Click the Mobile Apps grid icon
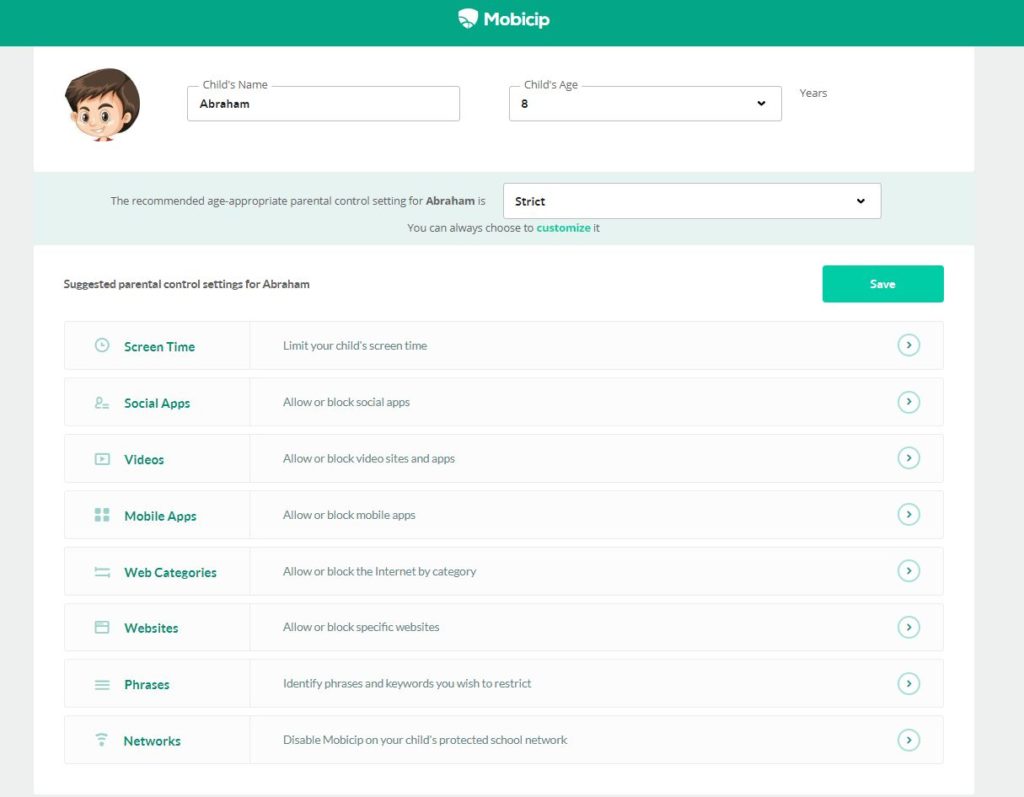 101,514
